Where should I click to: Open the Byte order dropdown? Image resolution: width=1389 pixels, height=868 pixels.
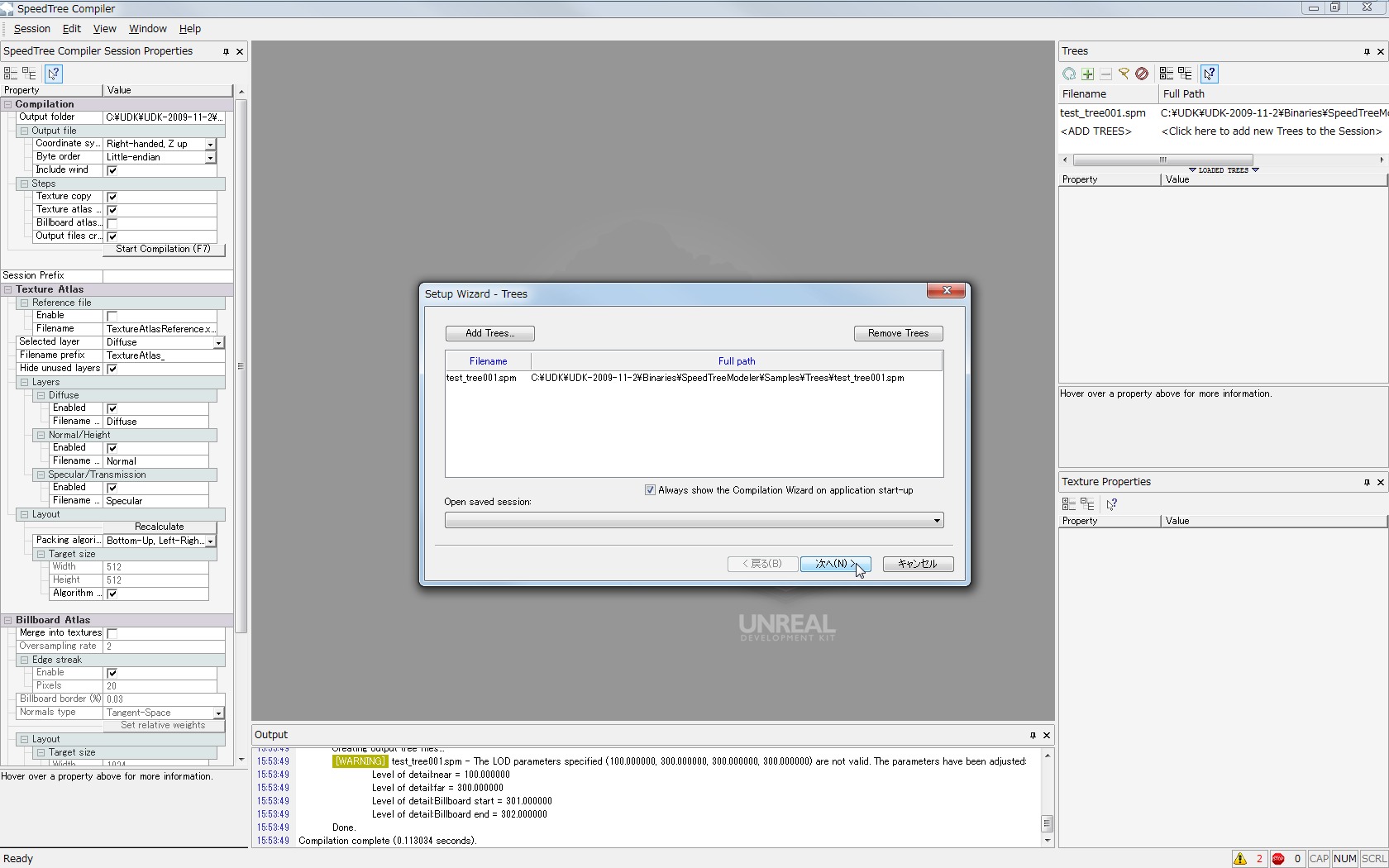pyautogui.click(x=211, y=157)
